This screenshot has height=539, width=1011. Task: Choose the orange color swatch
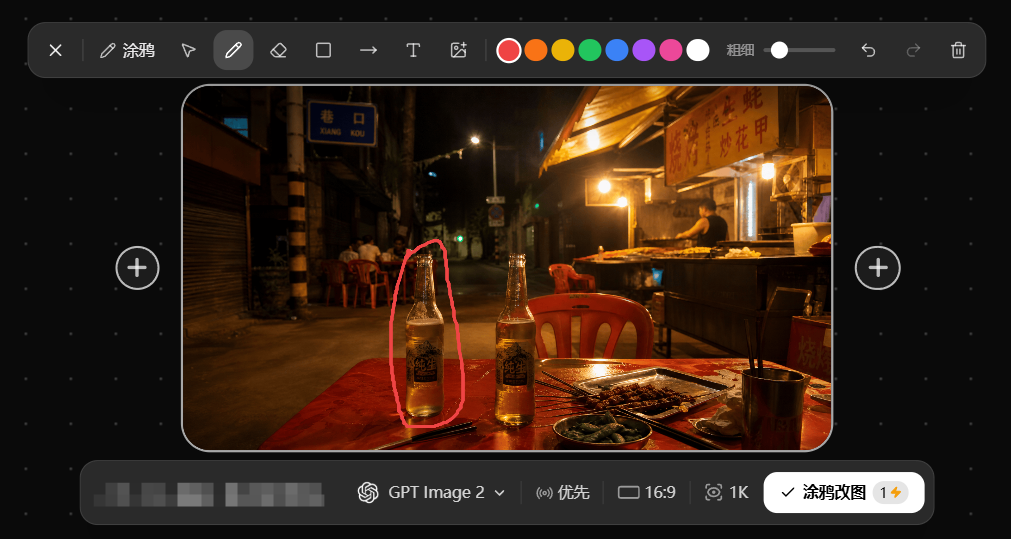click(536, 50)
